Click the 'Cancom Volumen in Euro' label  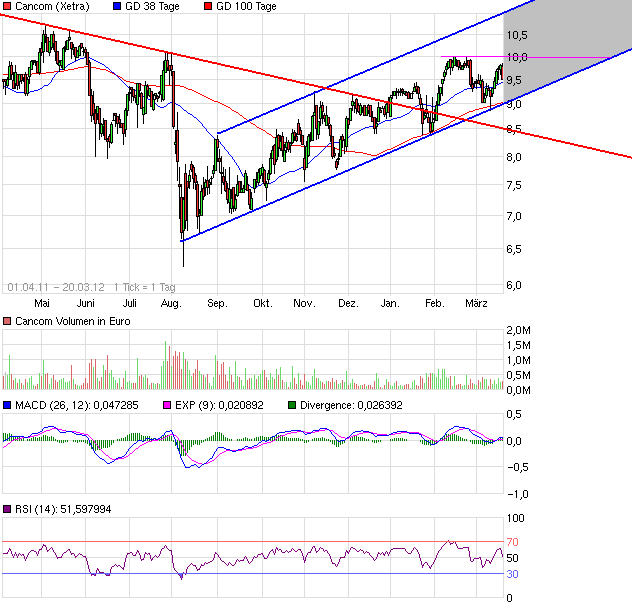click(73, 321)
